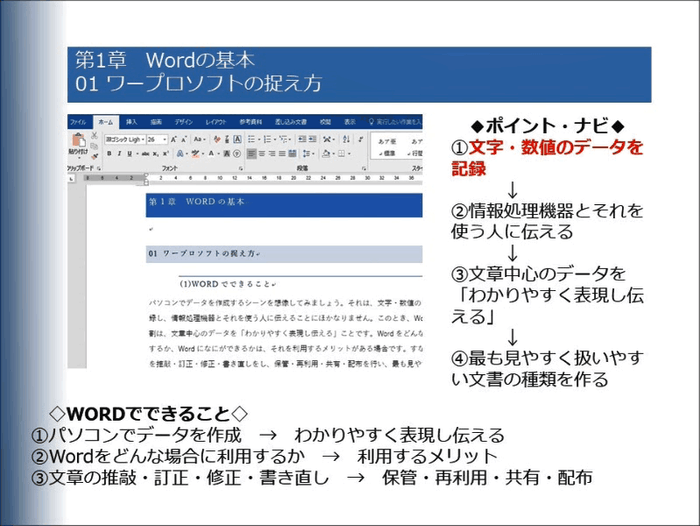
Task: Click the Tell Me search box
Action: point(395,122)
